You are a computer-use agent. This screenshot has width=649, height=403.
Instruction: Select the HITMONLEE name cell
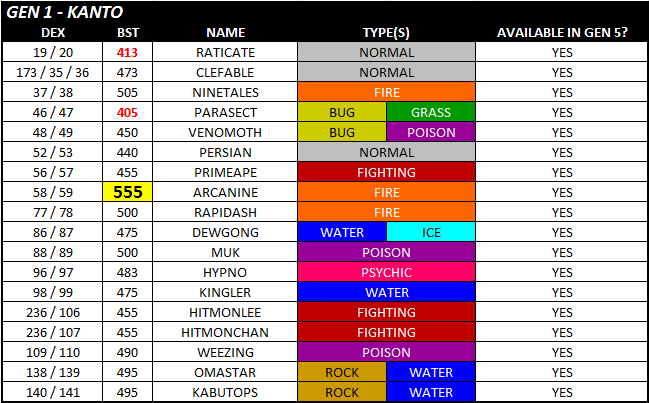[226, 312]
